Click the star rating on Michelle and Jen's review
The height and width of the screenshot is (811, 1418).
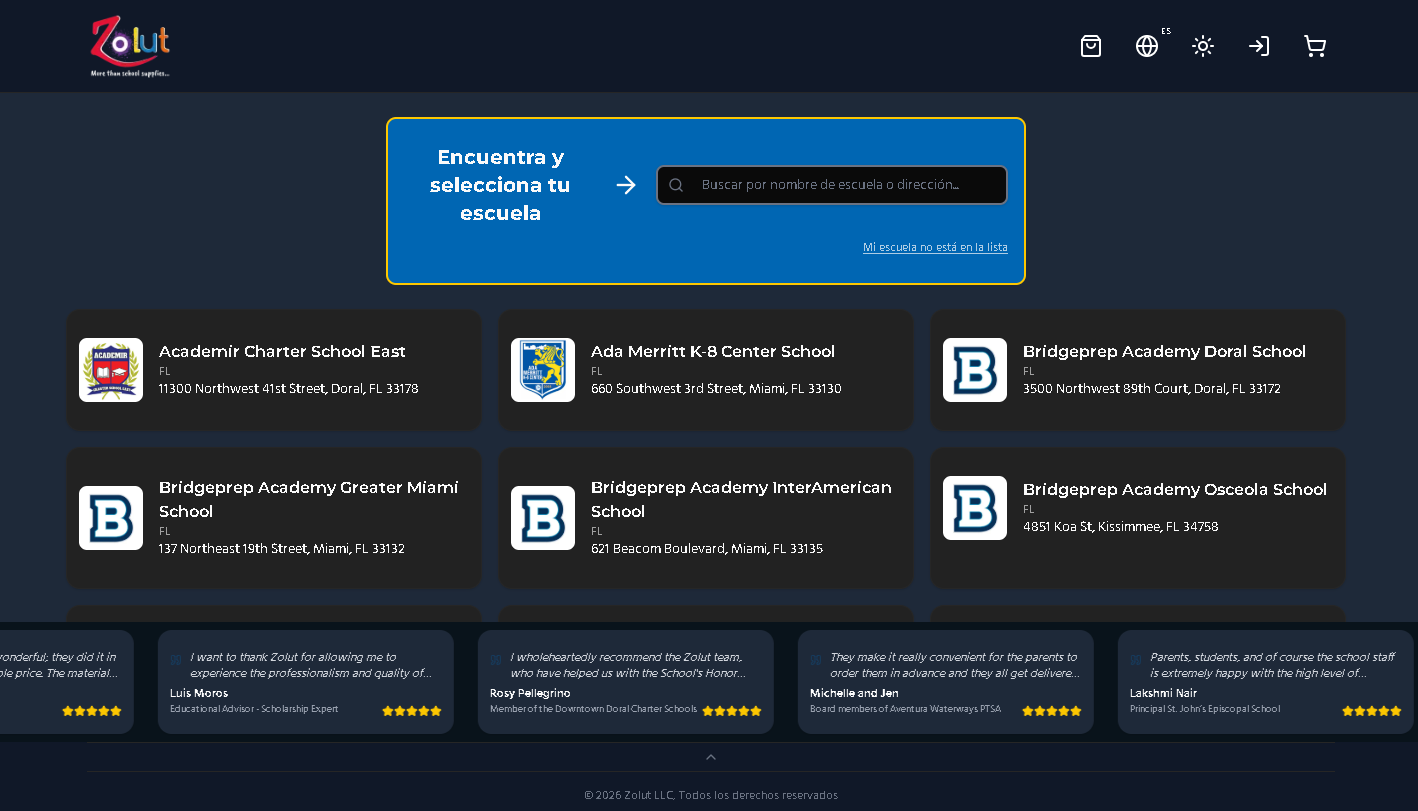coord(1052,711)
